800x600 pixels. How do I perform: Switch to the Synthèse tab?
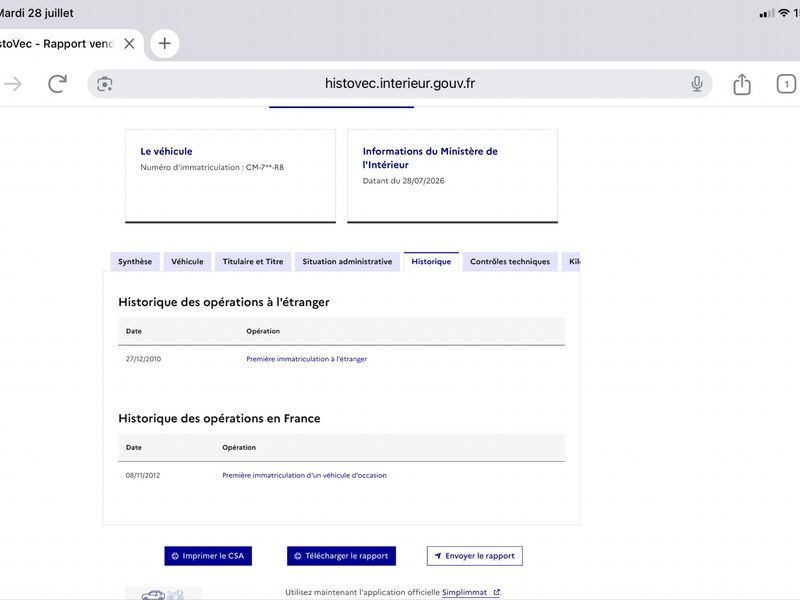coord(135,262)
